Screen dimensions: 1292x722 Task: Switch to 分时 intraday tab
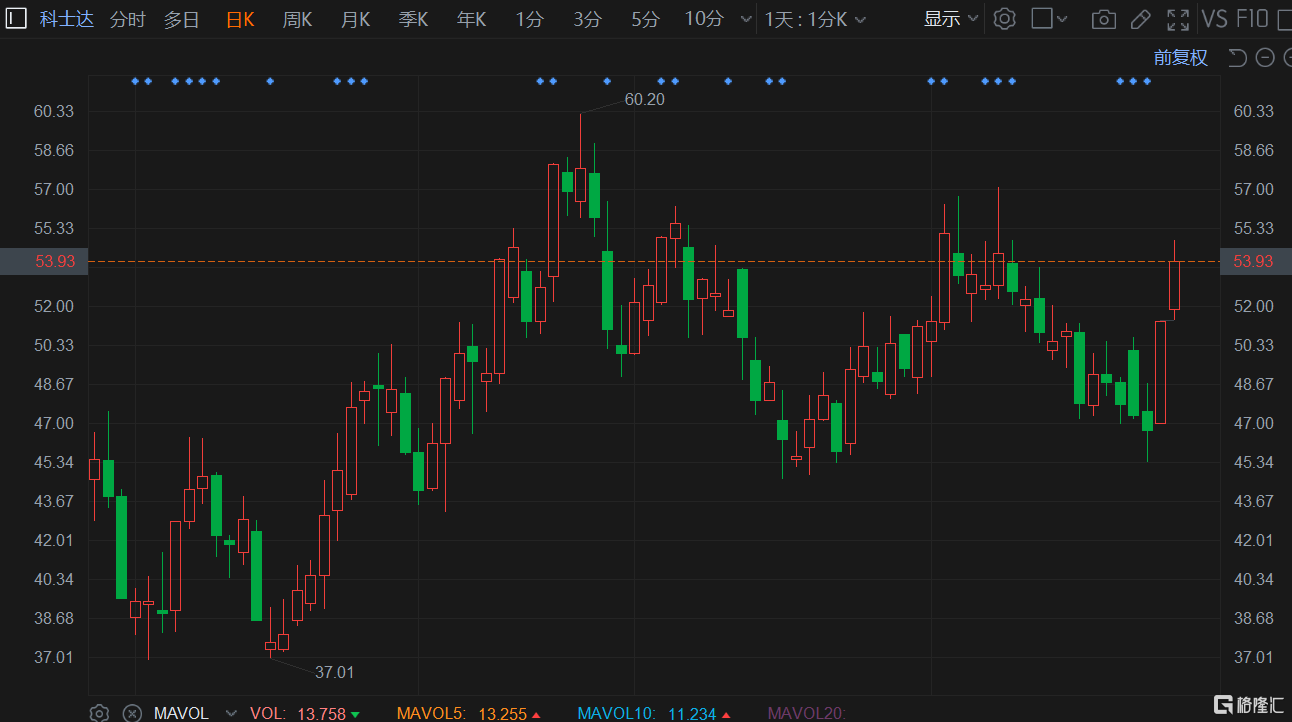pyautogui.click(x=127, y=19)
